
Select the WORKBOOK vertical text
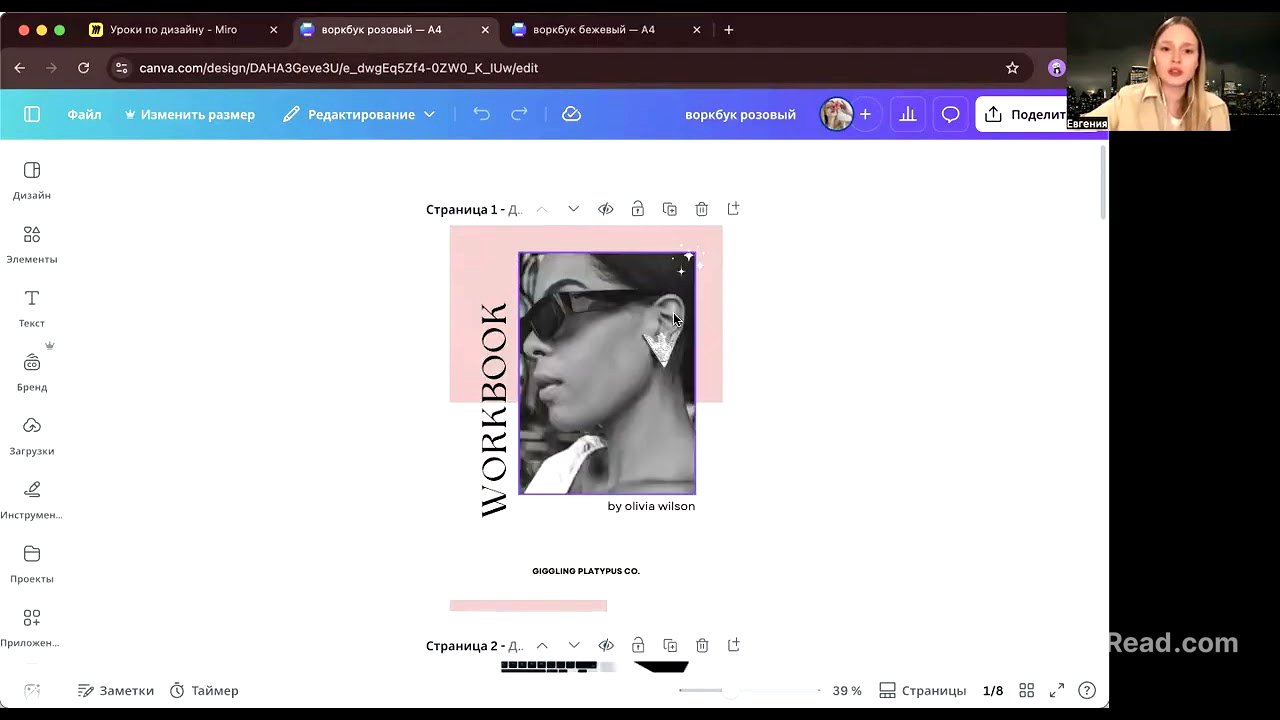pos(494,410)
